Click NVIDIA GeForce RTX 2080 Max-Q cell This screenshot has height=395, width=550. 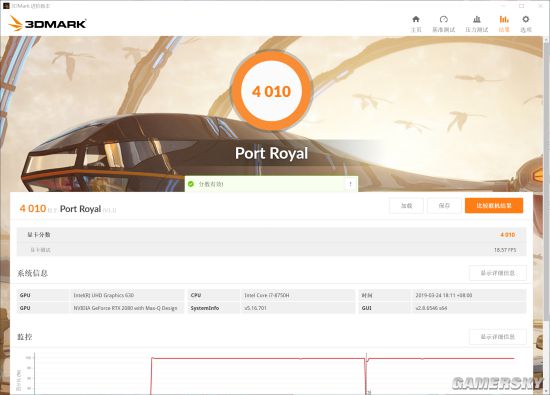pos(125,308)
